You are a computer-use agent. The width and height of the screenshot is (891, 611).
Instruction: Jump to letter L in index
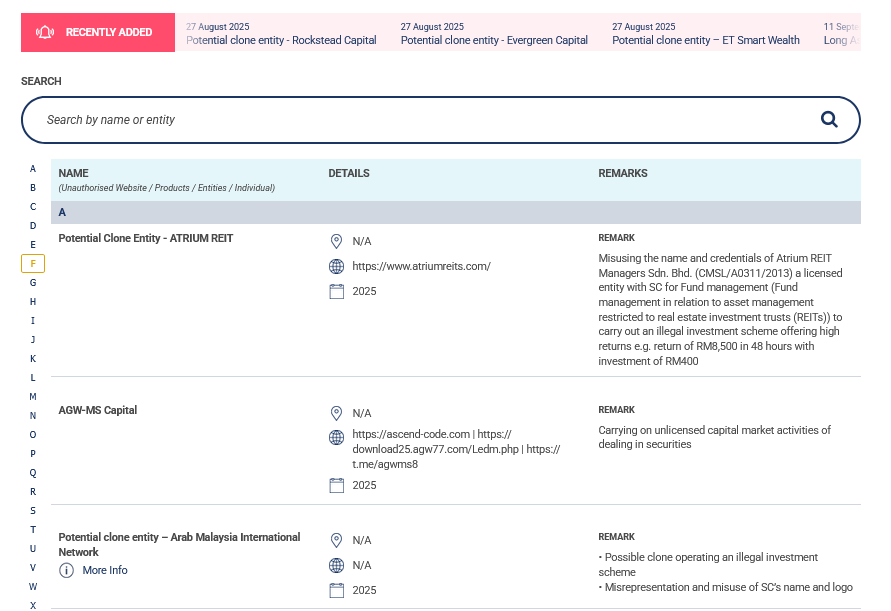[x=33, y=378]
